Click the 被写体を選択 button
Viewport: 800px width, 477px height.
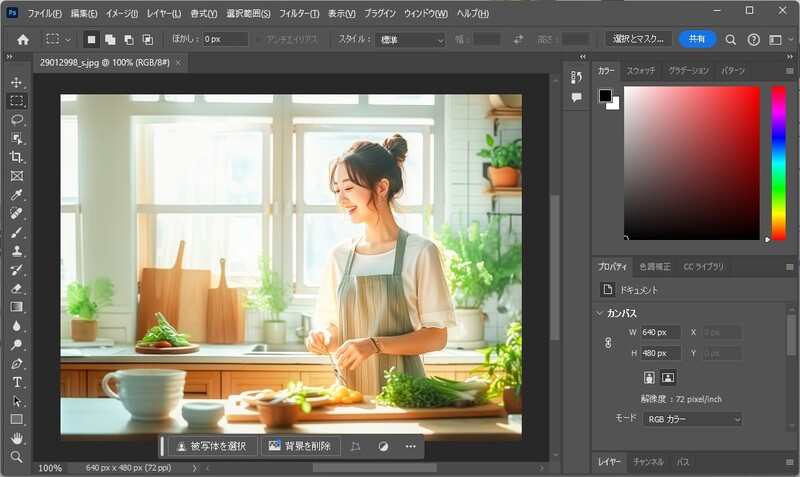[213, 446]
